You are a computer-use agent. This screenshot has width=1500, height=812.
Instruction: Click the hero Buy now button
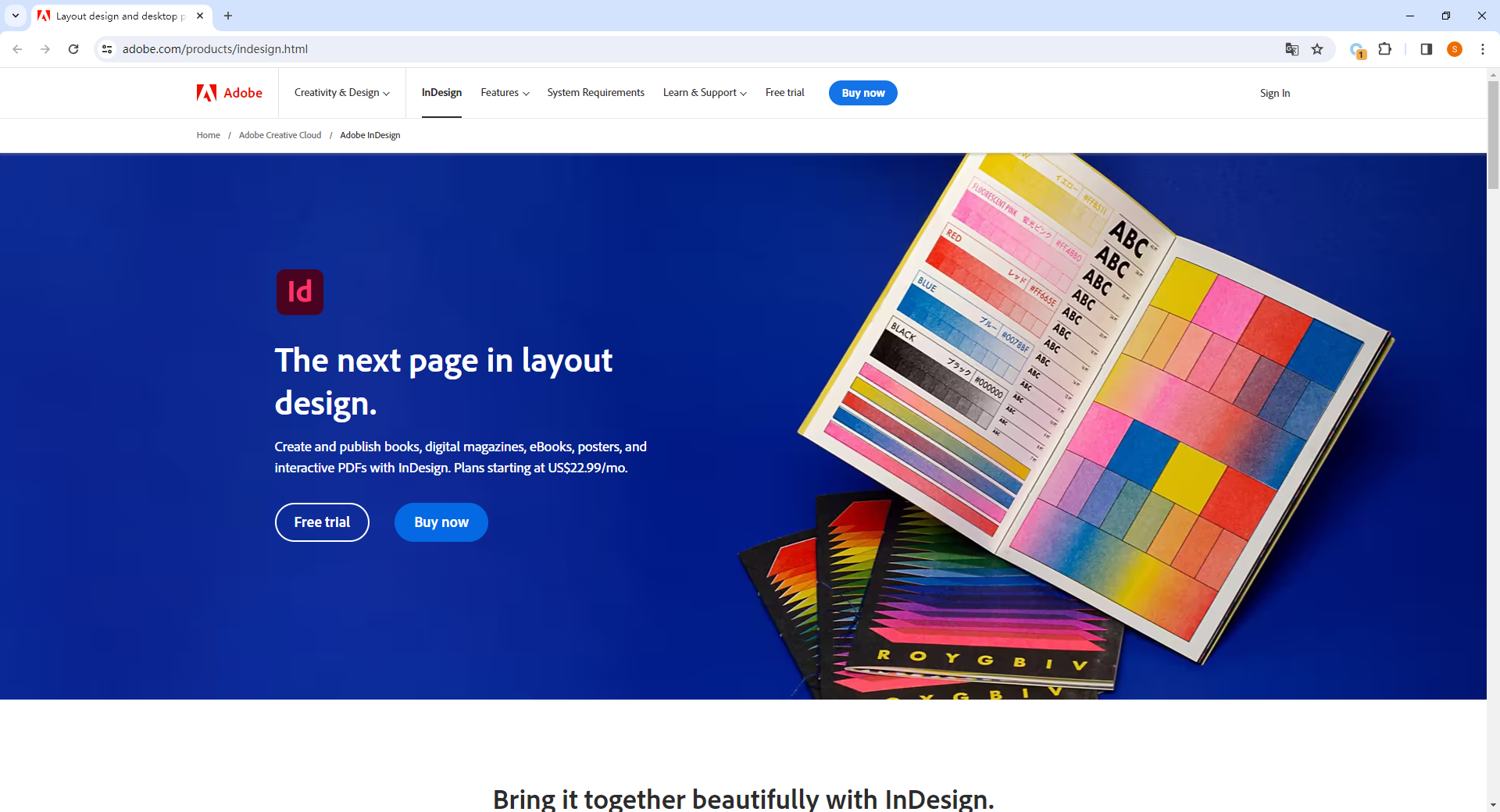click(441, 522)
